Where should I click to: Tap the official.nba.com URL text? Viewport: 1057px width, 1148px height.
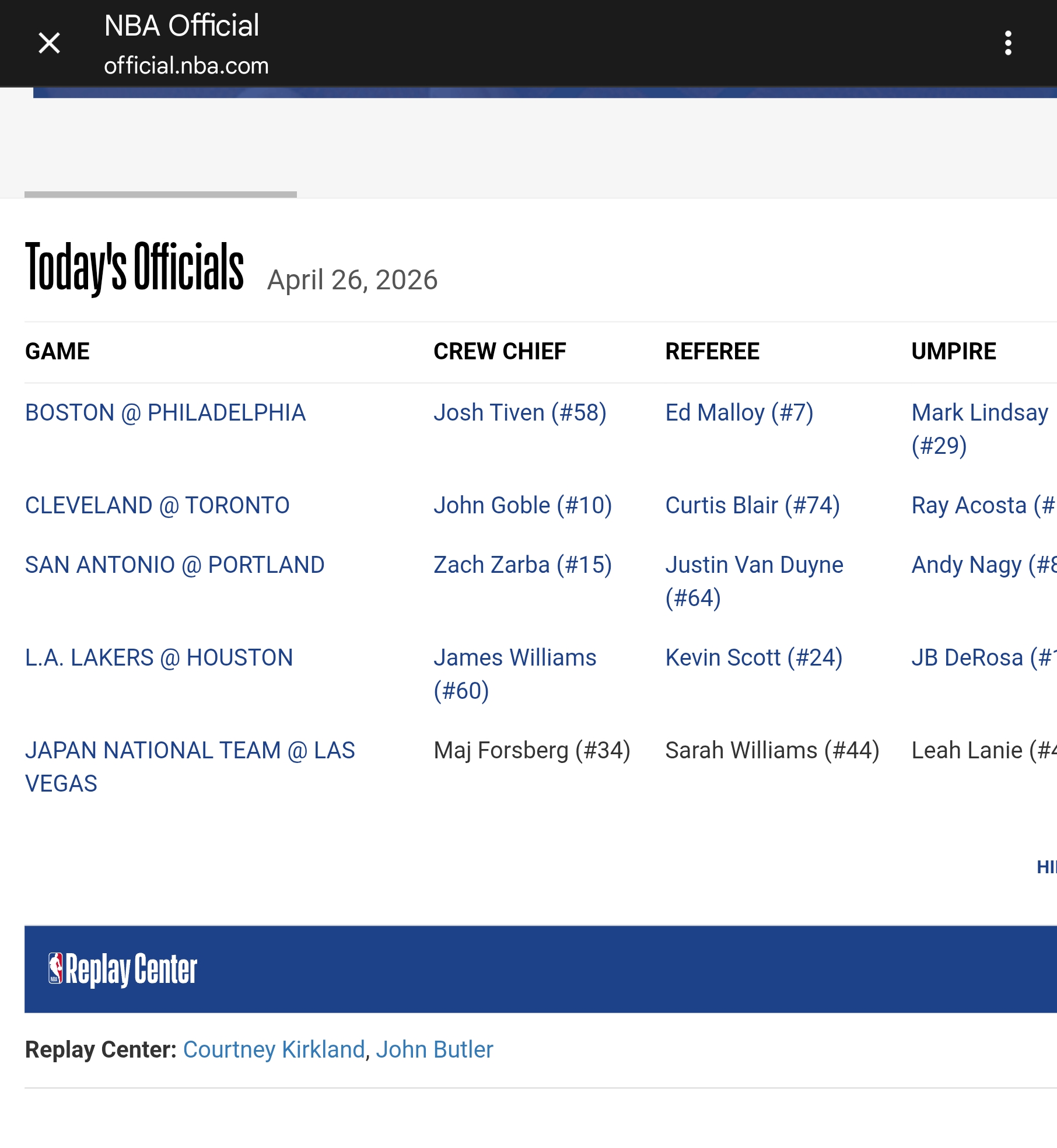(186, 66)
